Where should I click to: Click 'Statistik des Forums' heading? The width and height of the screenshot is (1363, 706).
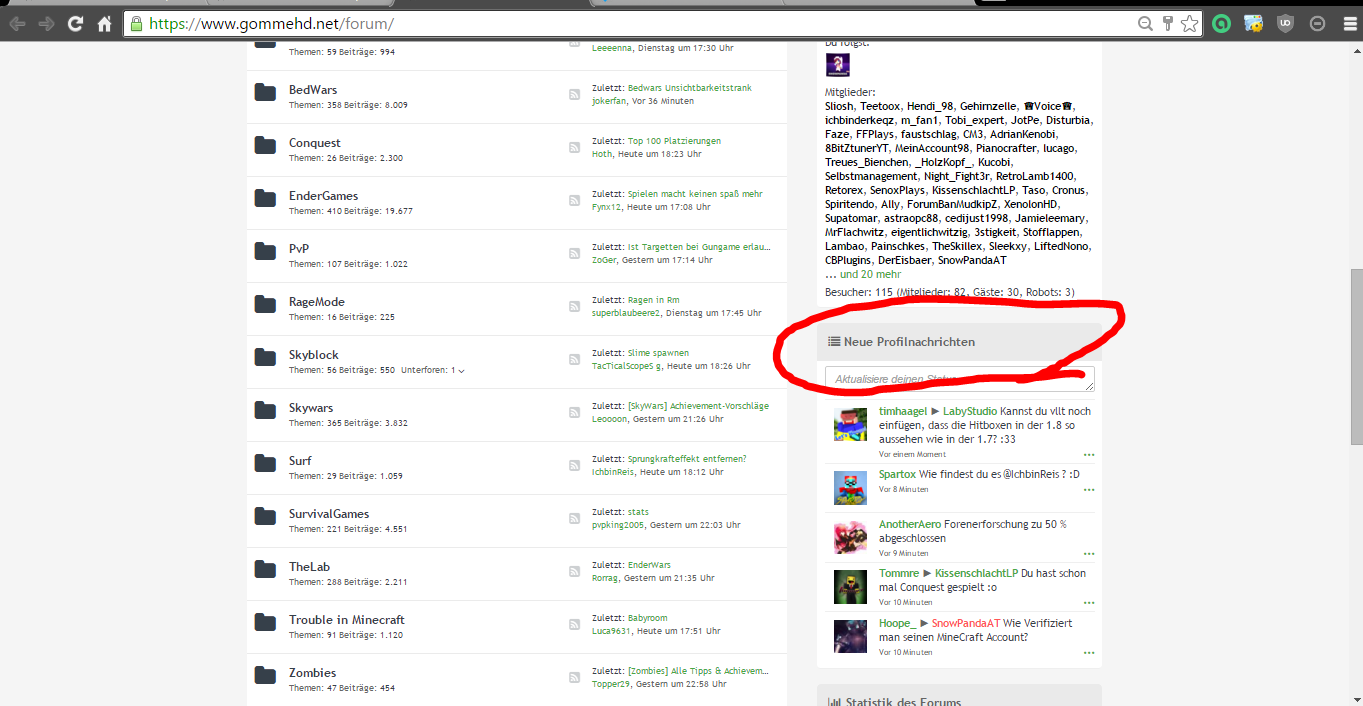pyautogui.click(x=902, y=702)
